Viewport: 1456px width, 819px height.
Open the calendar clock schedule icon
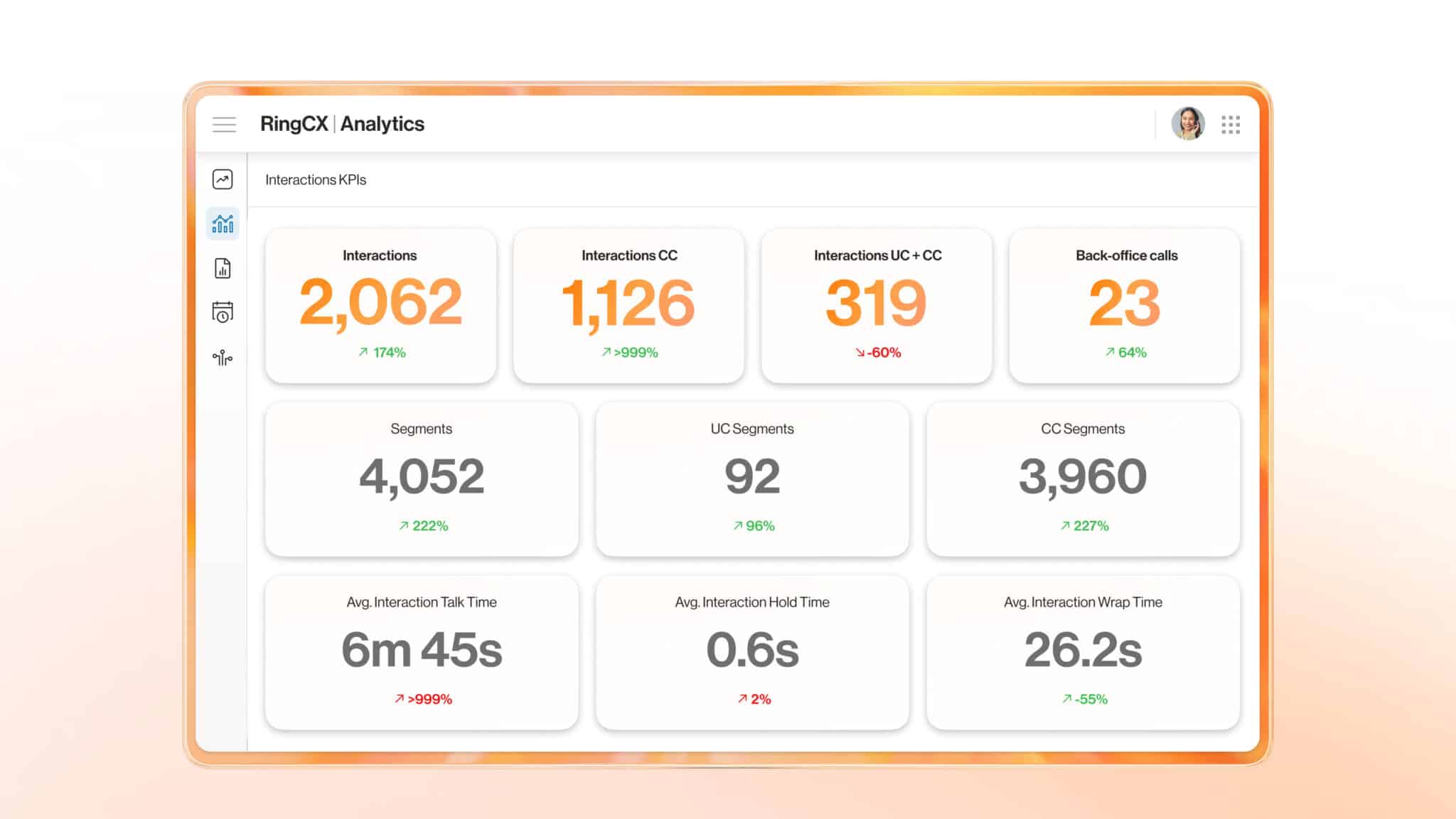(223, 312)
